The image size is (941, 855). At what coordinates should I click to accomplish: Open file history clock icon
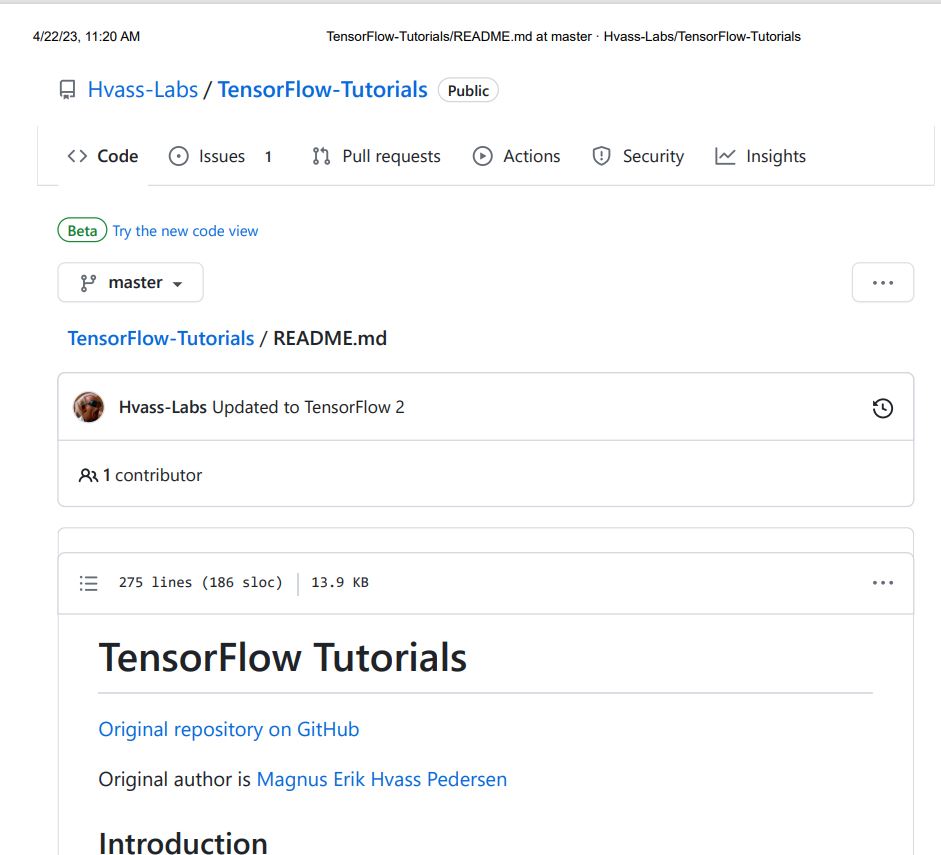[883, 408]
